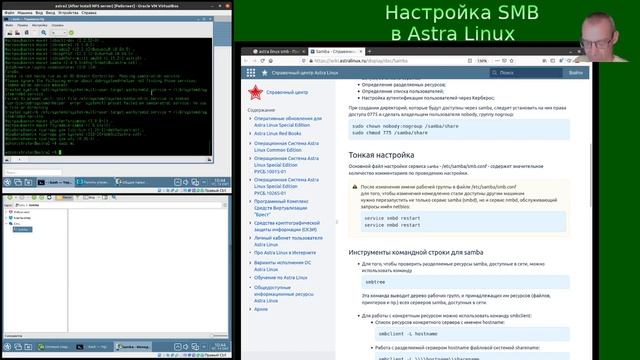640x360 pixels.
Task: Expand 'Личный кабинет пользователя Astra Linux'
Action: click(x=250, y=238)
